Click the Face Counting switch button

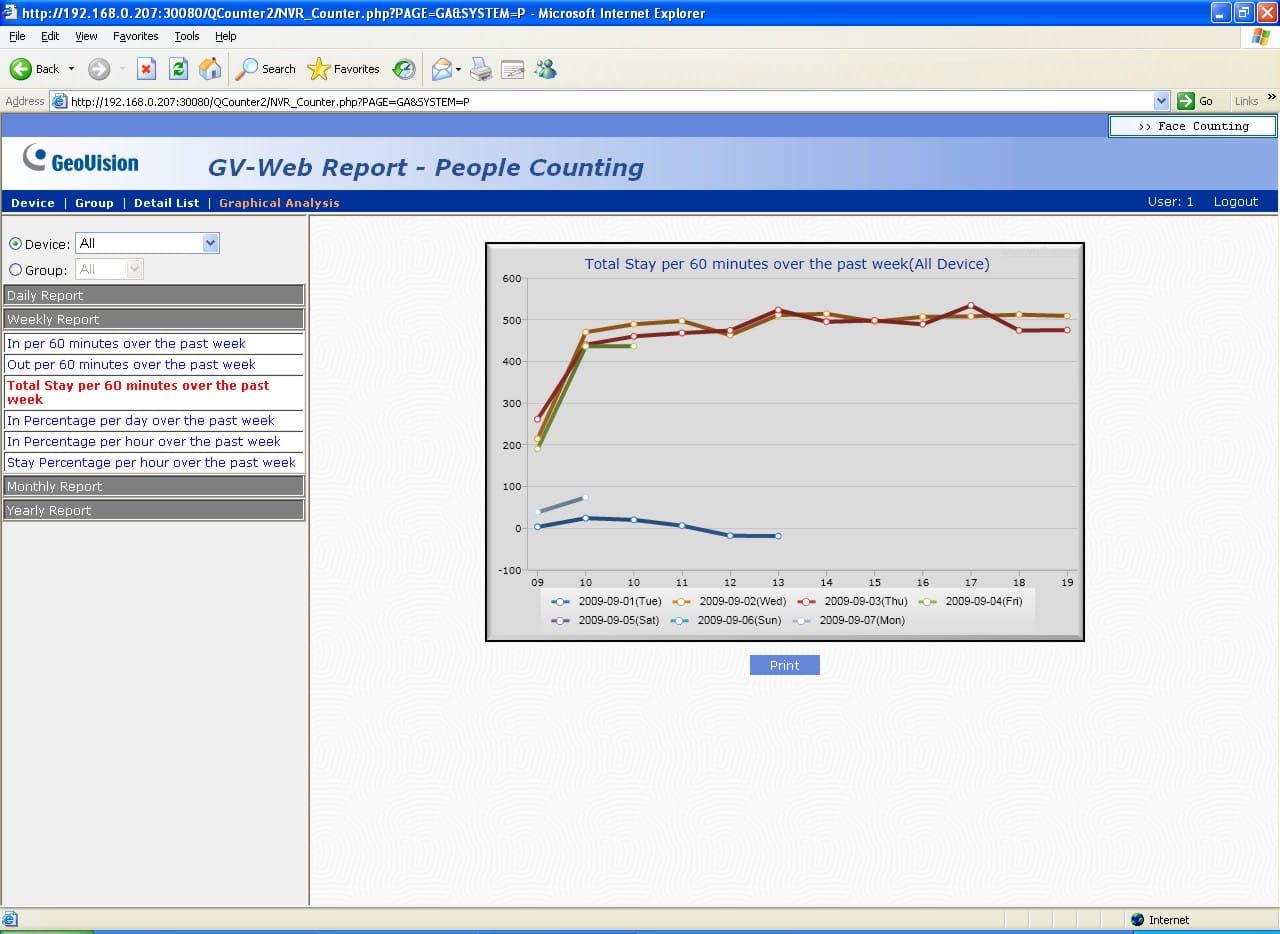tap(1192, 126)
